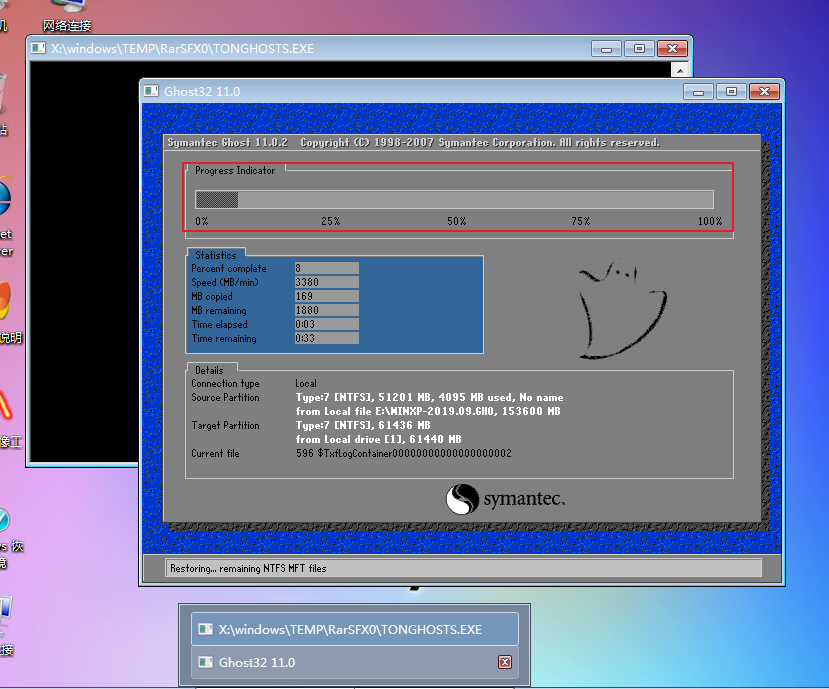Image resolution: width=829 pixels, height=689 pixels.
Task: Click the 50% progress marker label
Action: click(457, 221)
